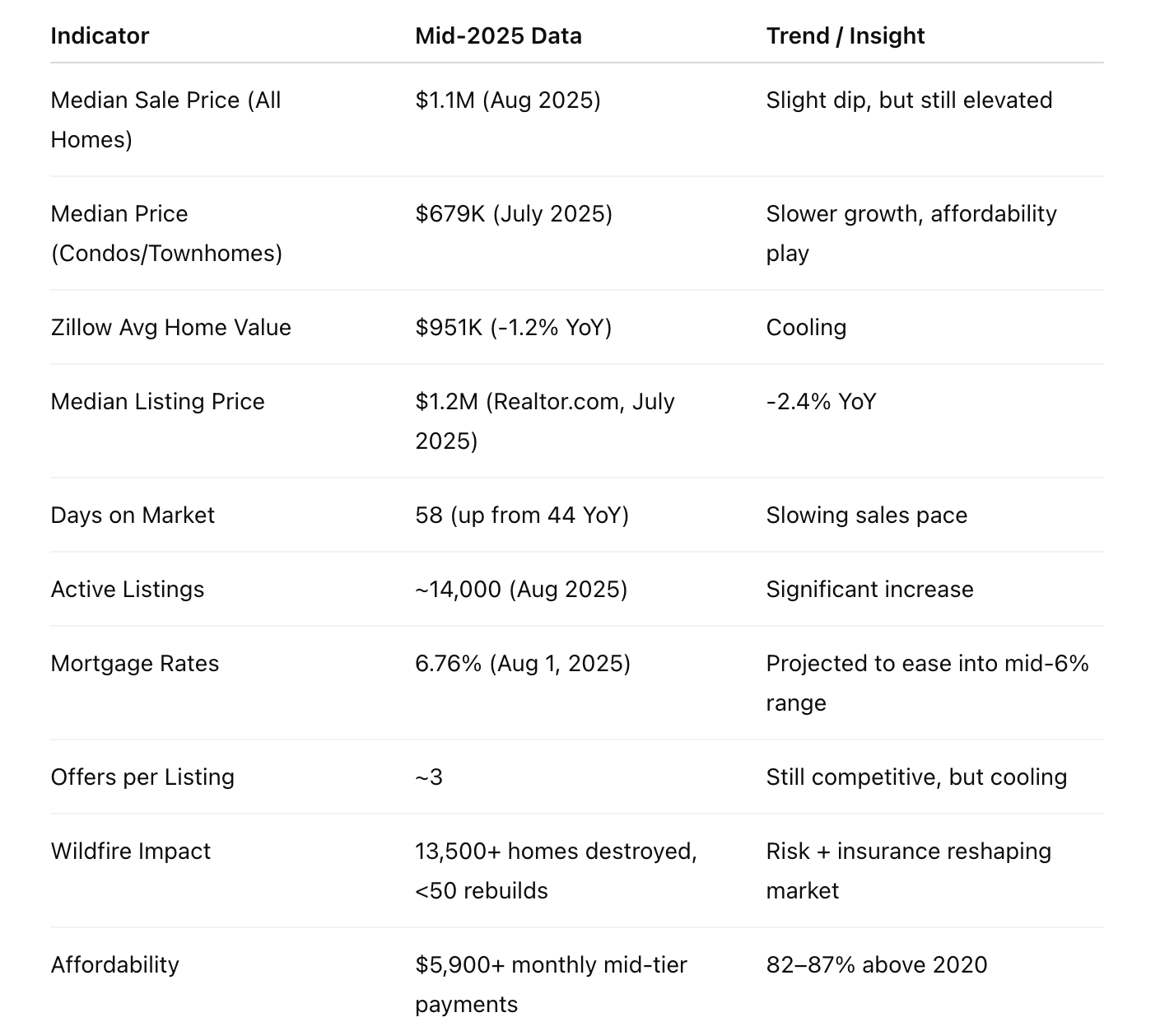
Task: Select the Days on Market label
Action: point(133,516)
